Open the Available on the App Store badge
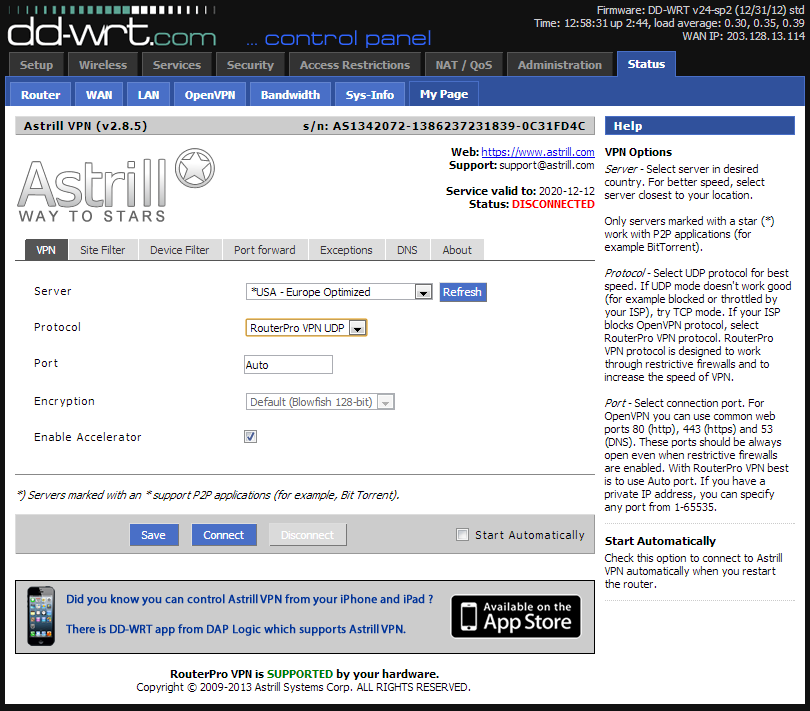This screenshot has width=810, height=711. 516,616
